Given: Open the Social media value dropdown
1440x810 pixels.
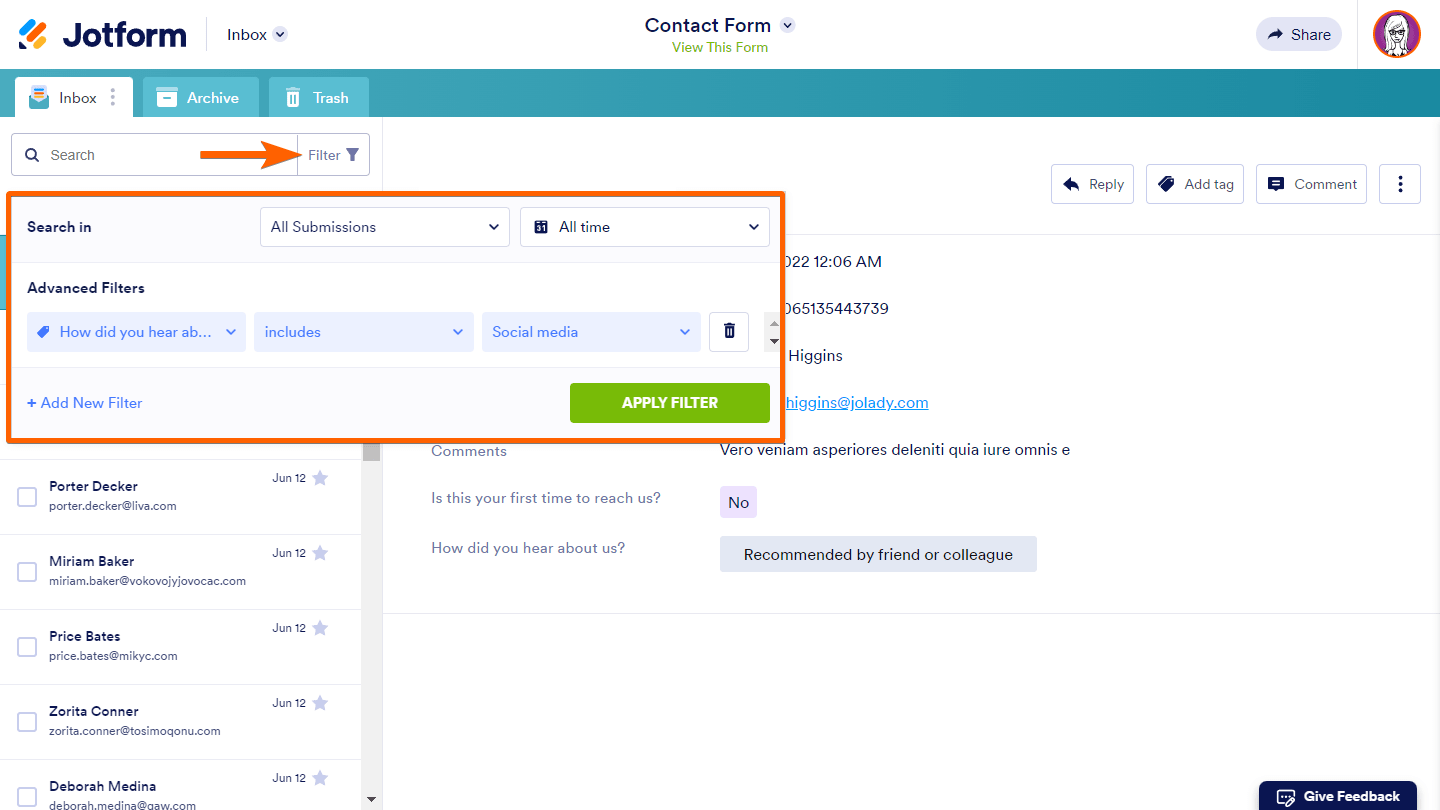Looking at the screenshot, I should pyautogui.click(x=591, y=332).
